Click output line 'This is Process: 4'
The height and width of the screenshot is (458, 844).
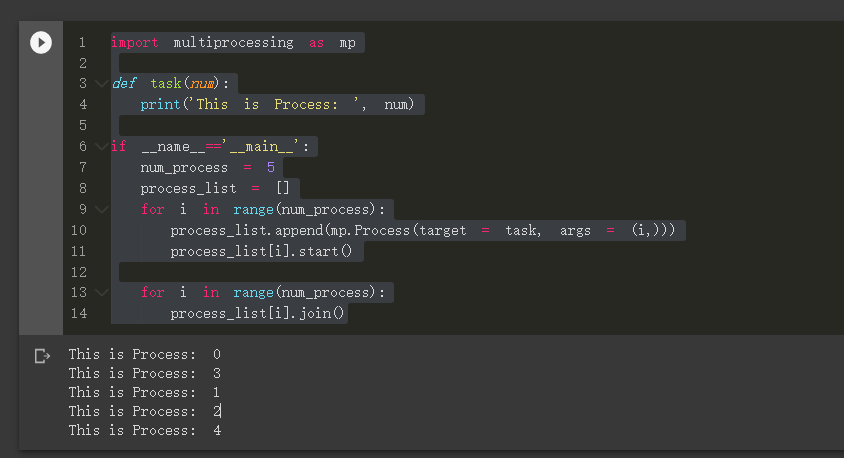coord(144,430)
